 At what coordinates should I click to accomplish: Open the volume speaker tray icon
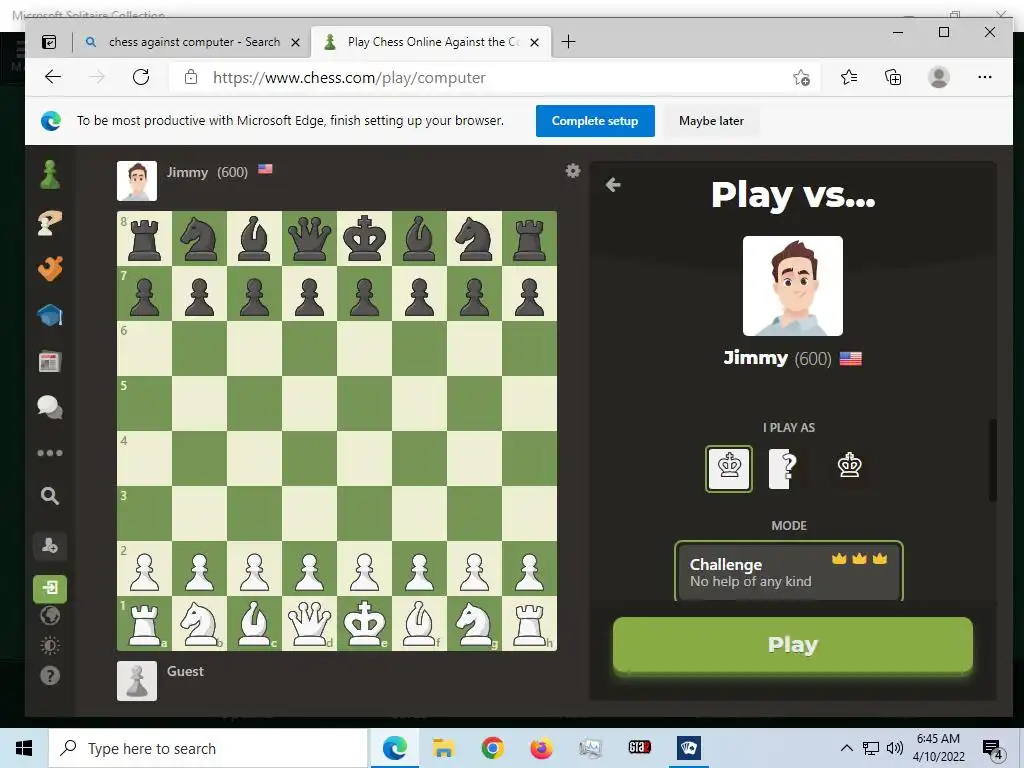click(x=895, y=748)
